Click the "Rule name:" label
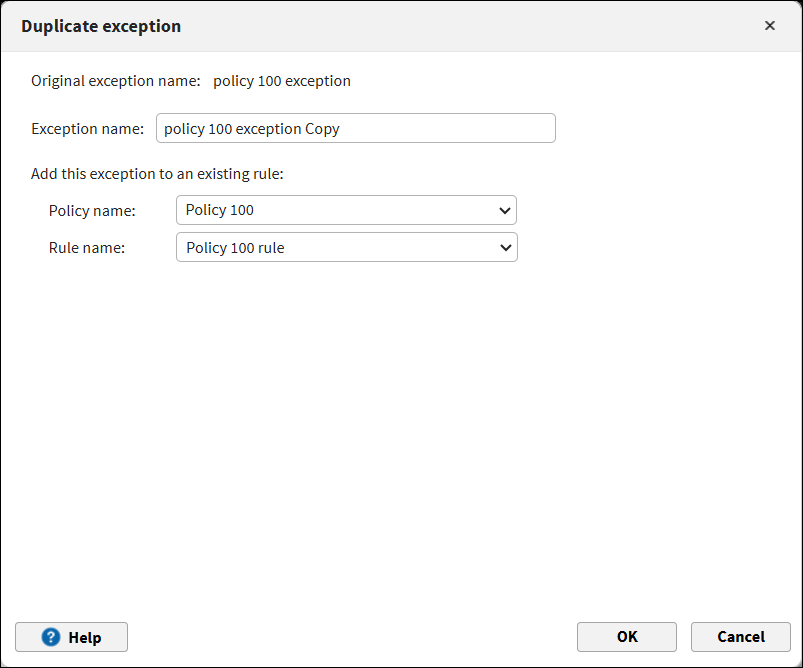Viewport: 803px width, 668px height. click(87, 248)
